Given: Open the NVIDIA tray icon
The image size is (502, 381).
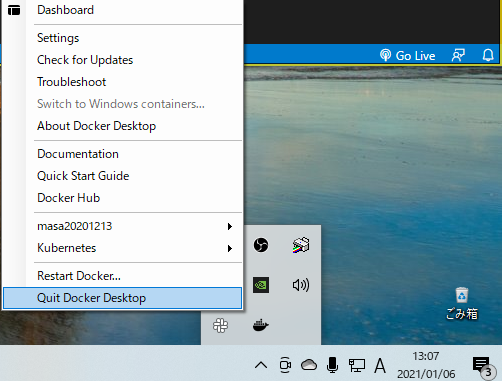Looking at the screenshot, I should tap(261, 285).
